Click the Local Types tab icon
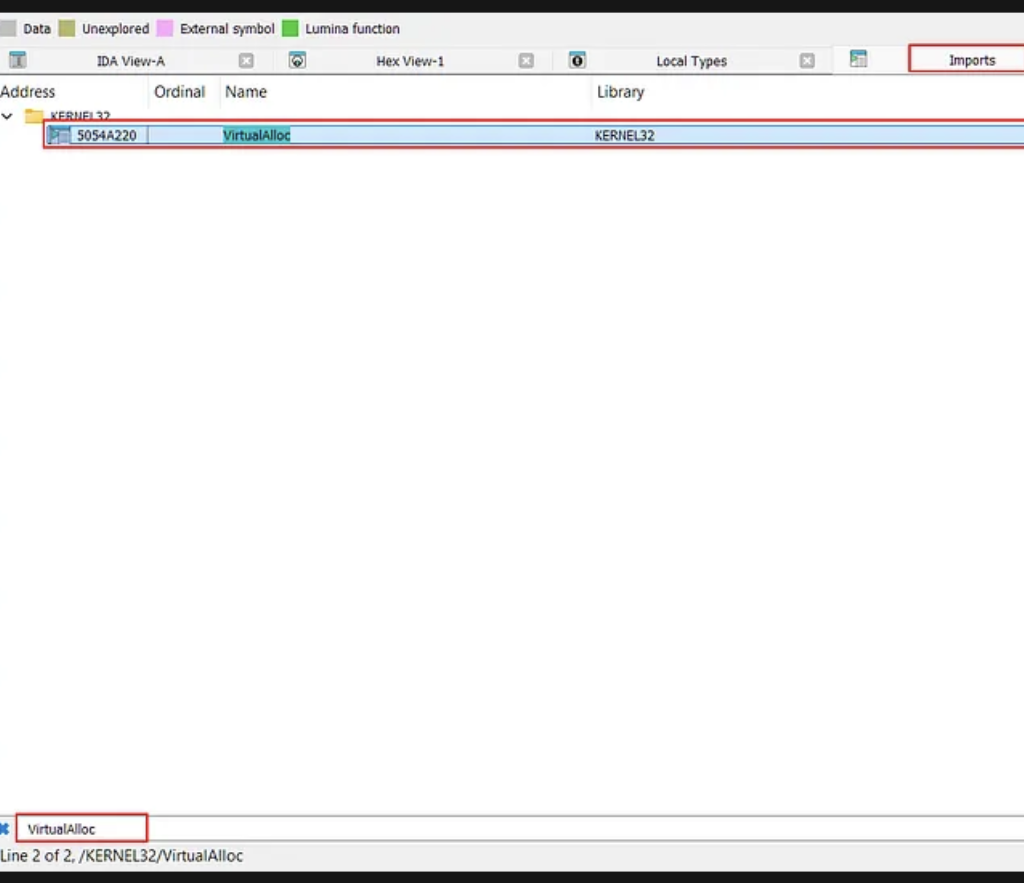The height and width of the screenshot is (883, 1024). (577, 60)
